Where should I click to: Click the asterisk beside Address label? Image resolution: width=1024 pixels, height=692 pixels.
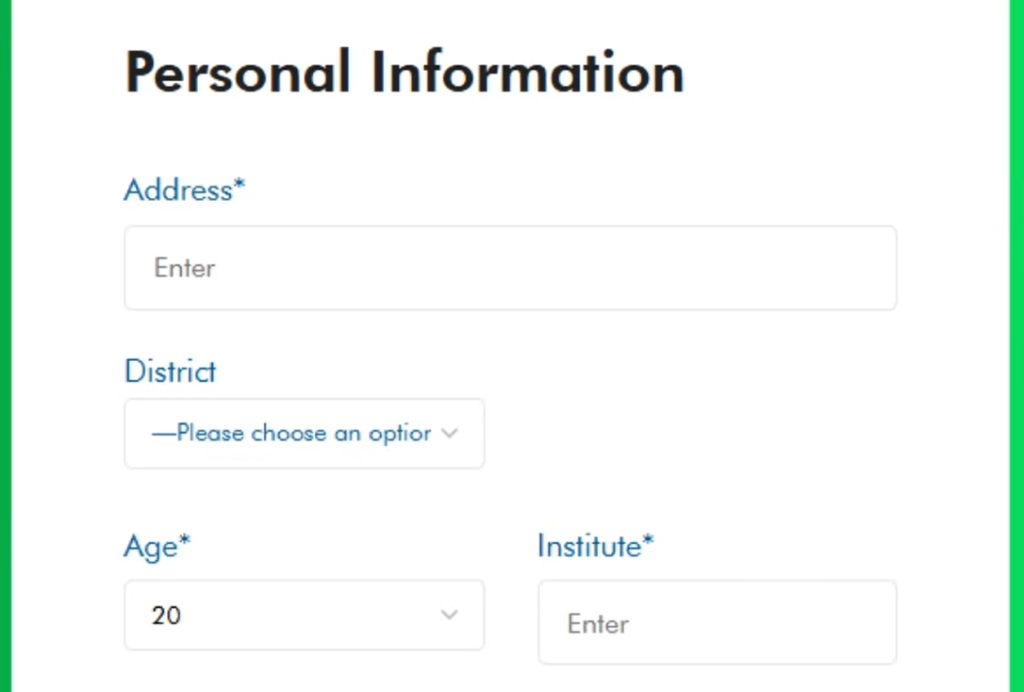coord(240,186)
